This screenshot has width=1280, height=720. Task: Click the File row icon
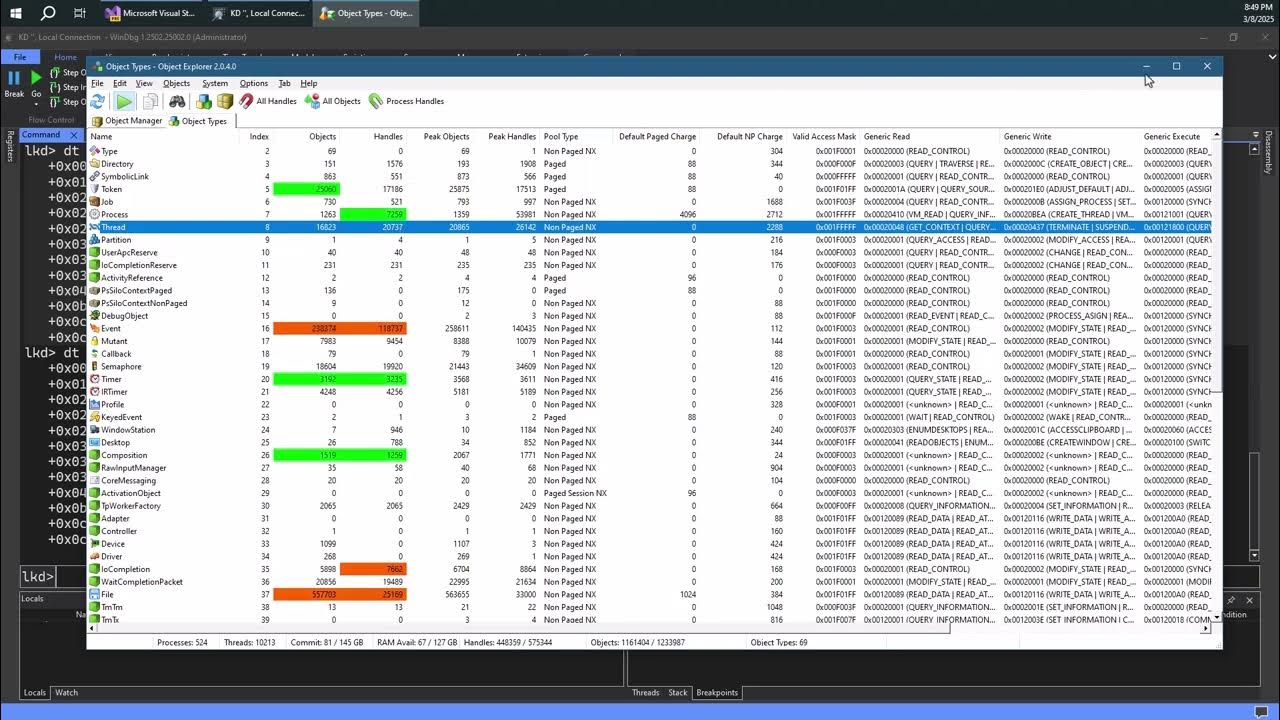tap(95, 594)
